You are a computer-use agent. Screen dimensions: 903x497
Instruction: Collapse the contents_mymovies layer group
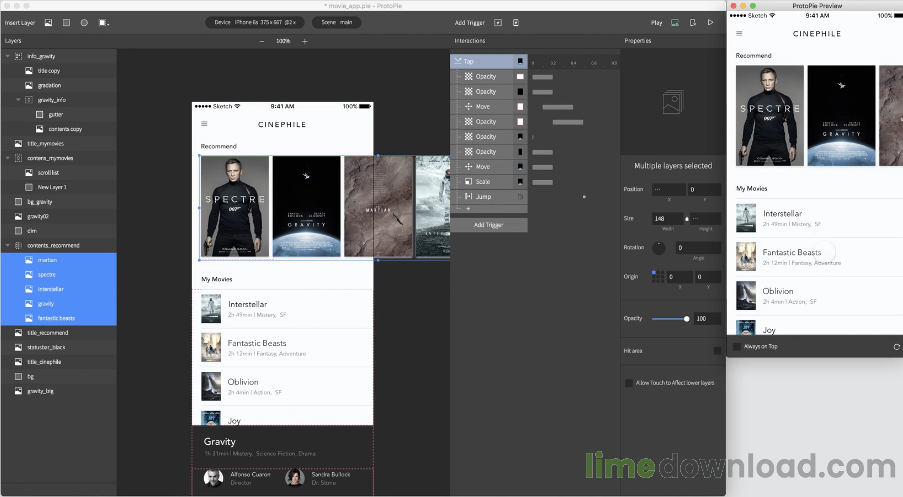7,158
